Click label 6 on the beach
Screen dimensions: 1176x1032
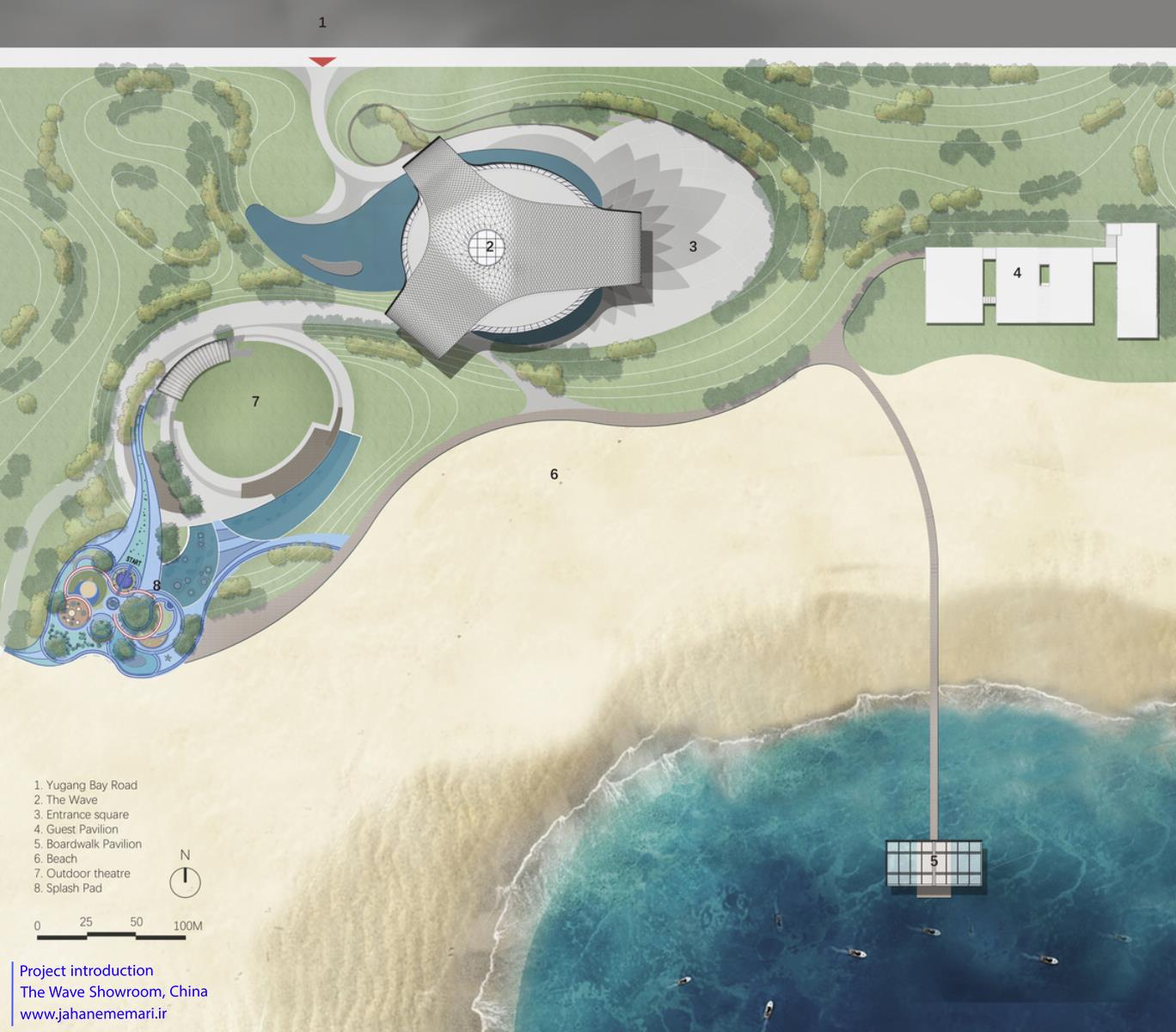tap(554, 474)
